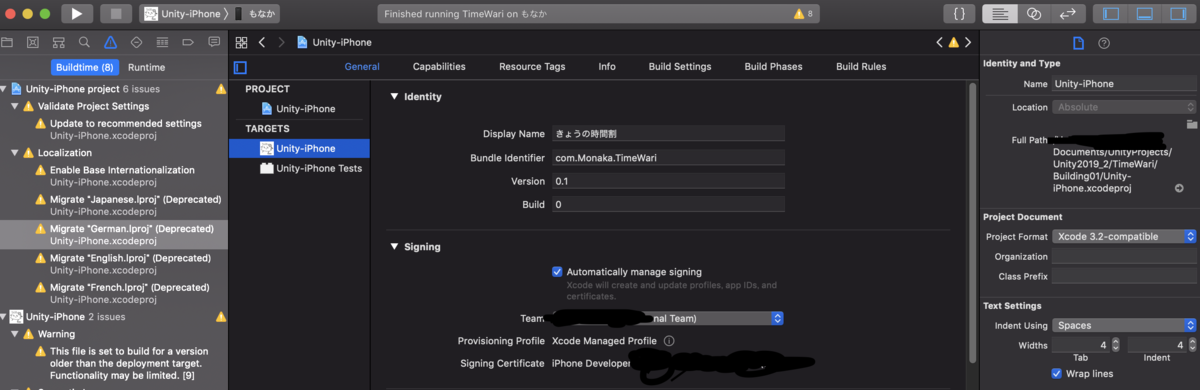Switch to the Version editor
Image resolution: width=1200 pixels, height=390 pixels.
click(1068, 13)
